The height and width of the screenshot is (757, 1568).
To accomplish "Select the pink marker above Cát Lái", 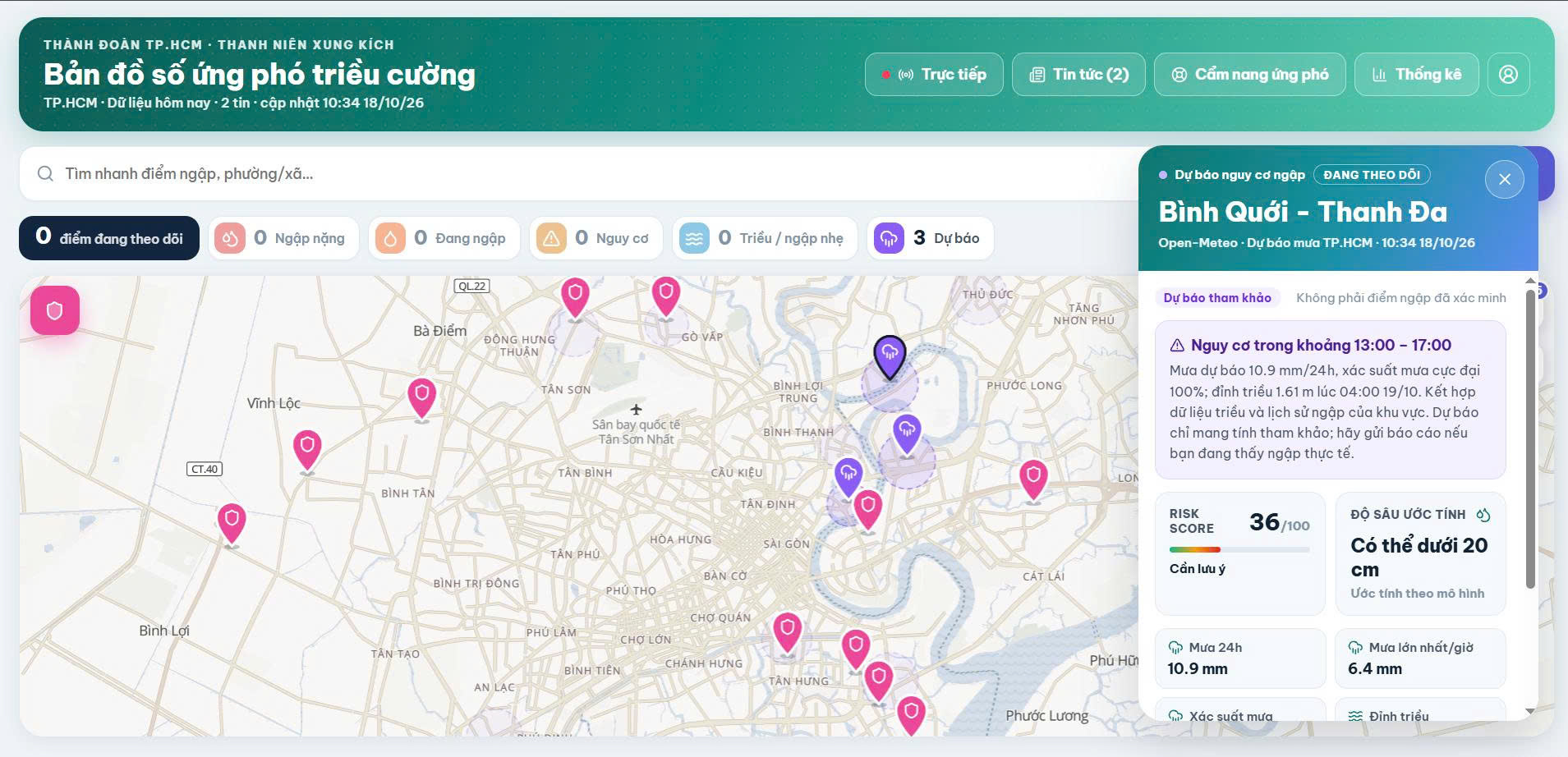I will pos(1033,480).
